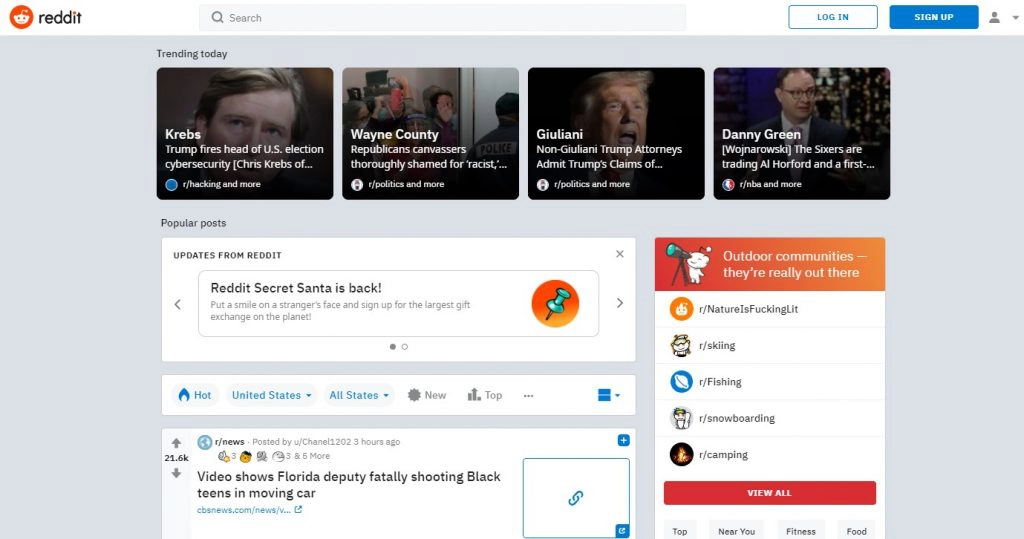The image size is (1024, 539).
Task: Click the VIEW ALL button
Action: 770,493
